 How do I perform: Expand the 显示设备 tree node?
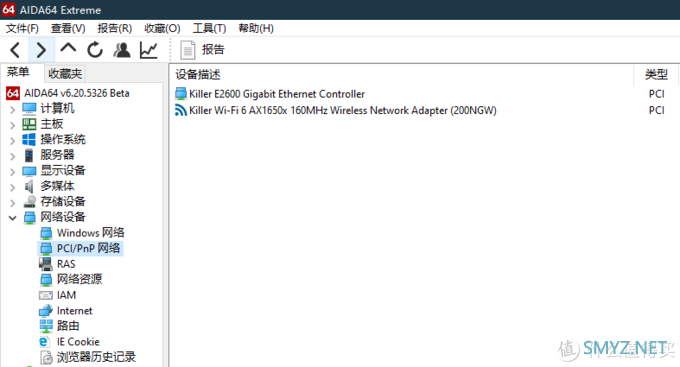coord(13,171)
